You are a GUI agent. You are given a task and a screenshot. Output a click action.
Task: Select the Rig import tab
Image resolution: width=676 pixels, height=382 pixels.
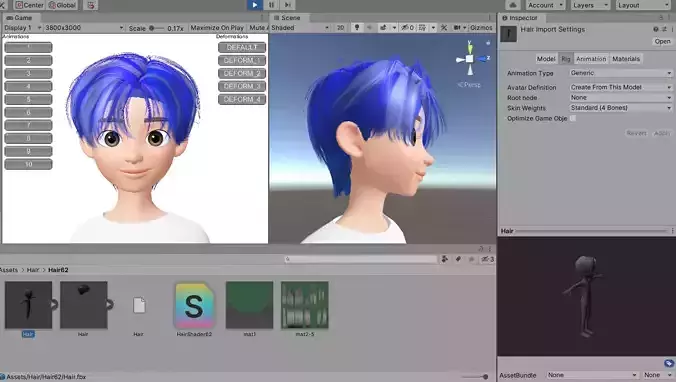pyautogui.click(x=566, y=59)
